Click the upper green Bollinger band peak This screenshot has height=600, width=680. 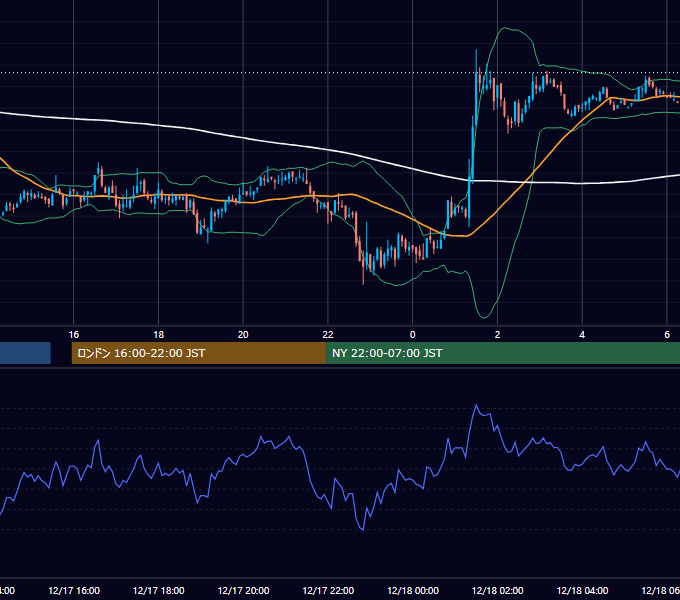tap(505, 28)
